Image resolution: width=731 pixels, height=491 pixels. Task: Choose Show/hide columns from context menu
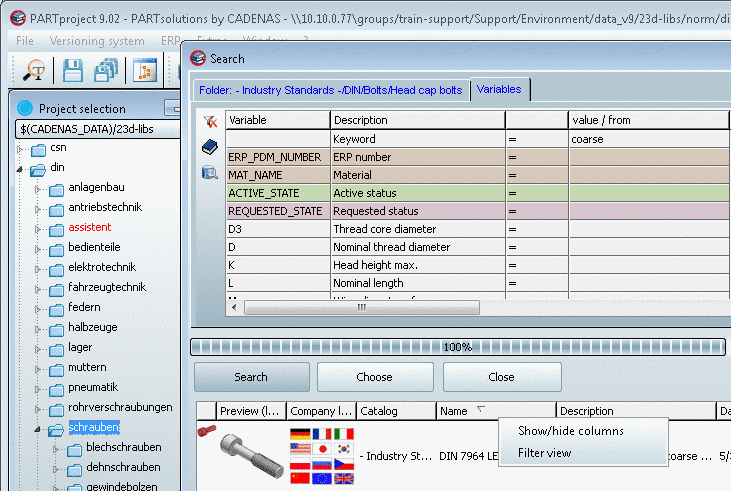[x=571, y=431]
